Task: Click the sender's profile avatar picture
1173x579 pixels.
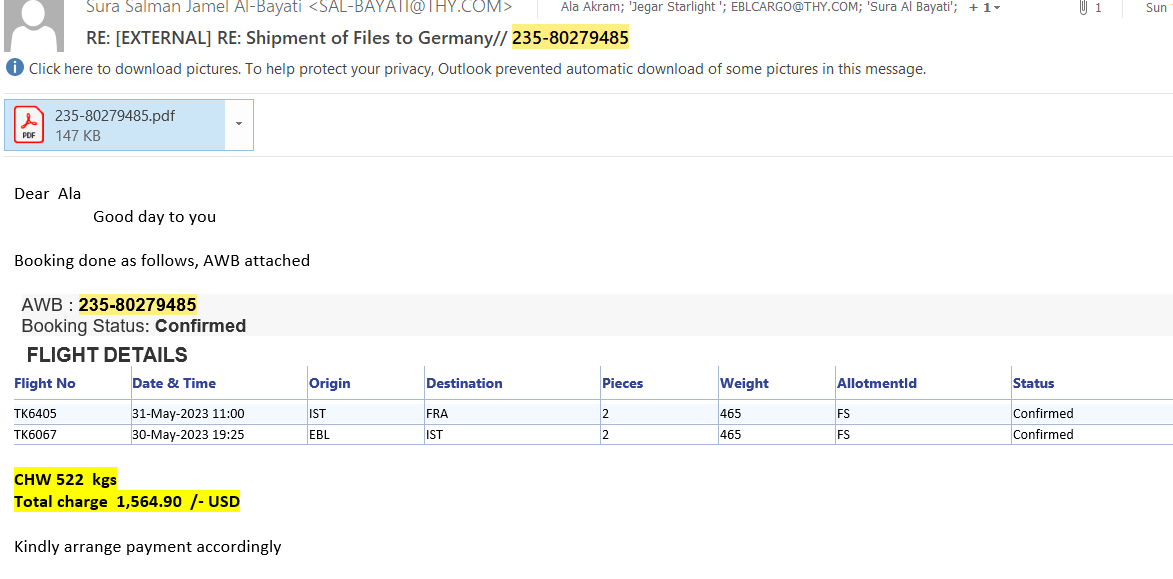Action: (39, 25)
